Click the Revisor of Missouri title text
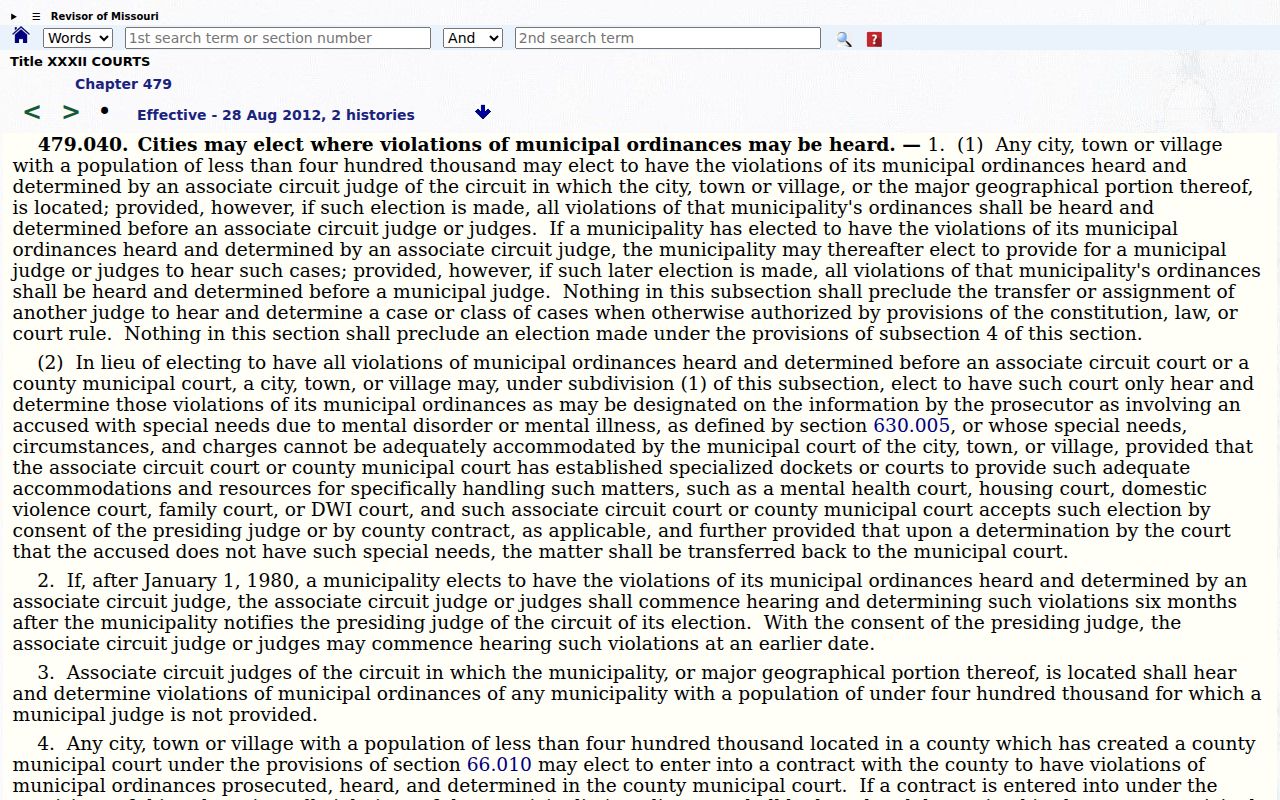 pos(104,16)
